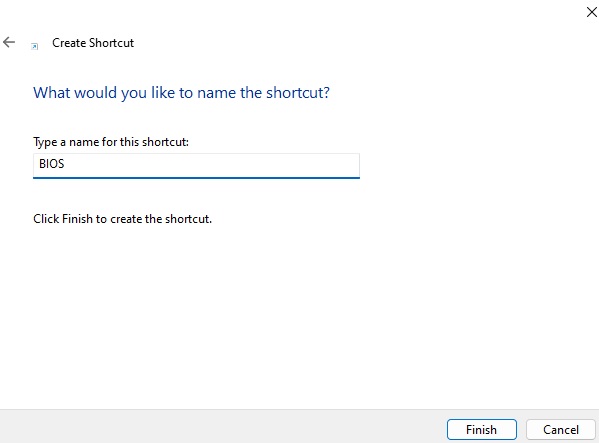Click the 'Create Shortcut' title text

tap(93, 43)
